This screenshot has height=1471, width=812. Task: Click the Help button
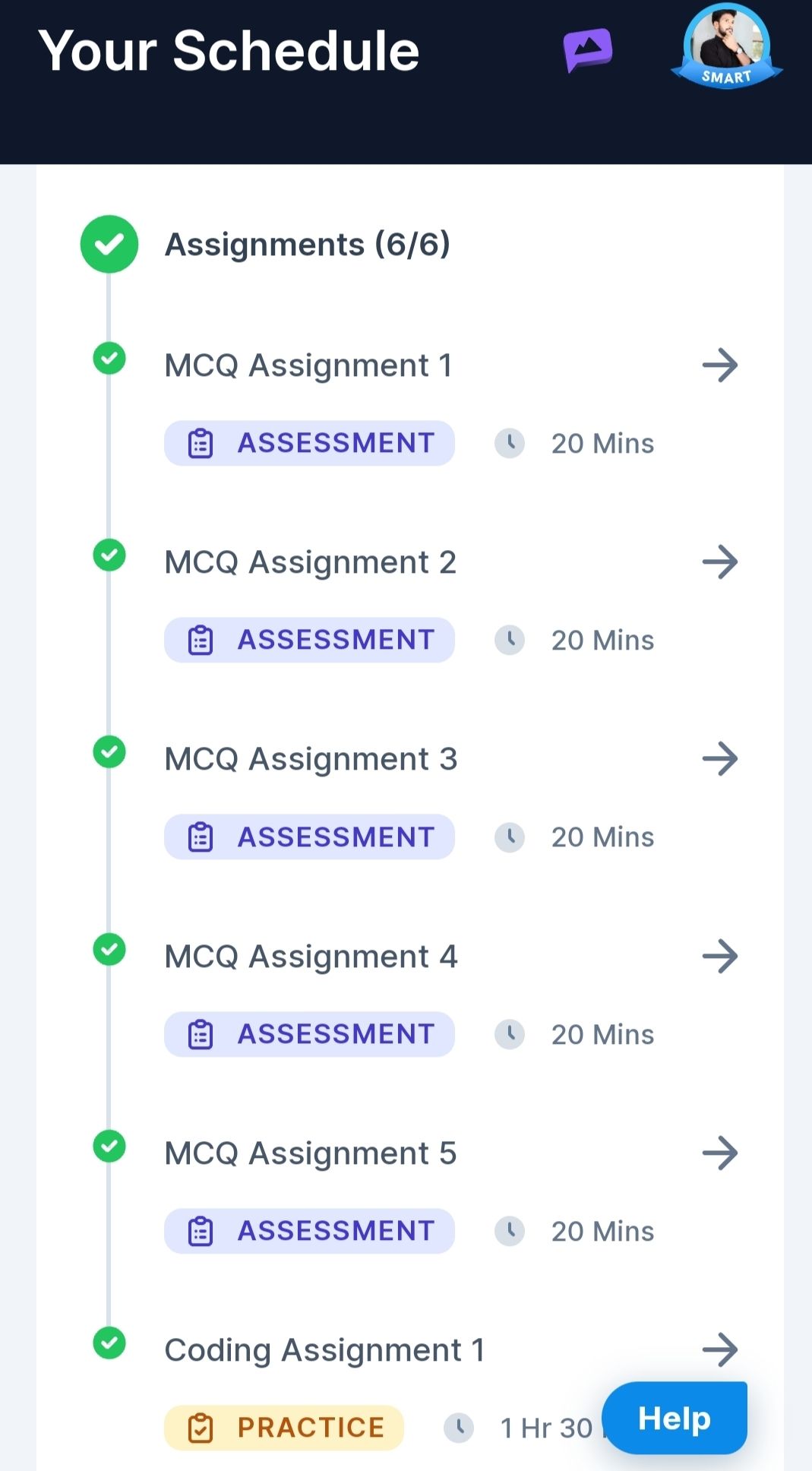coord(675,1418)
